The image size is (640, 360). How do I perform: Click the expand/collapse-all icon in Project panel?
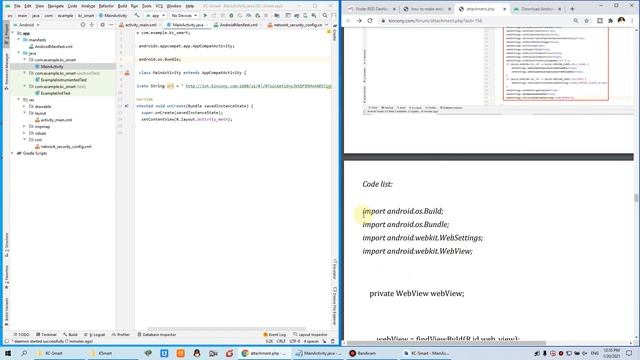point(92,25)
